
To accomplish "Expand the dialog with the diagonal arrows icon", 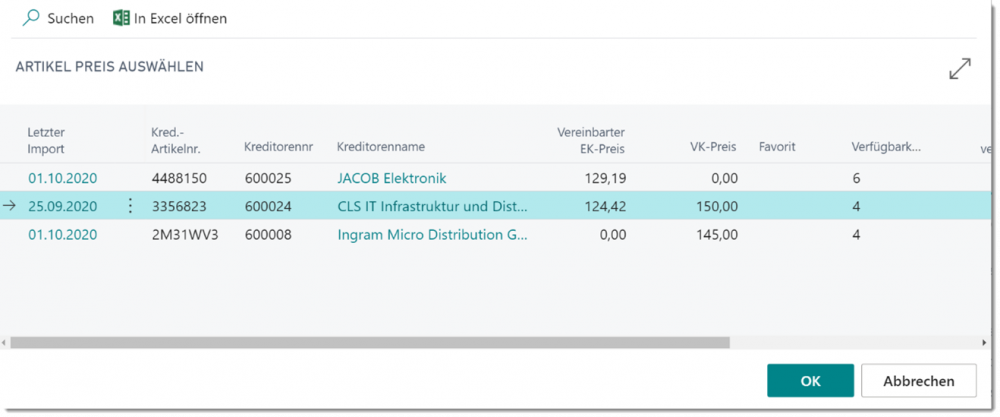I will pyautogui.click(x=959, y=69).
